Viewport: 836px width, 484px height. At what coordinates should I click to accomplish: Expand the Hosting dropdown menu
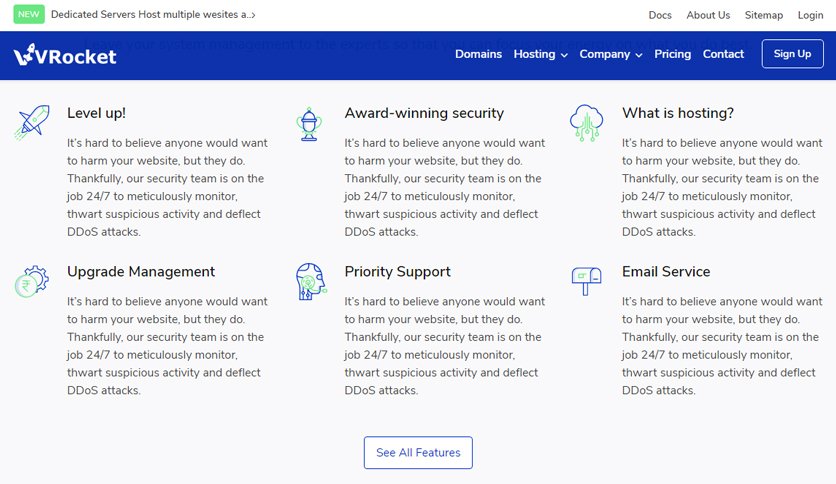point(540,54)
